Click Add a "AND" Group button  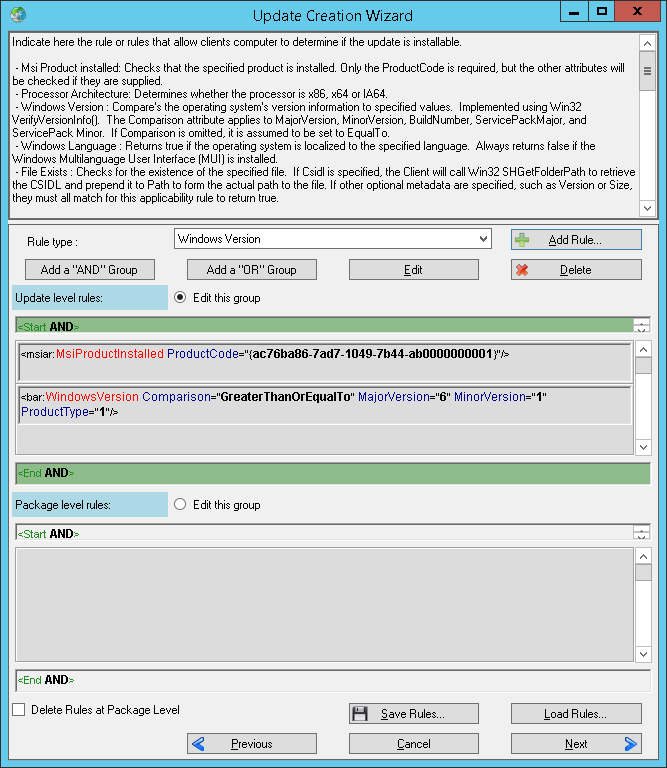point(90,270)
